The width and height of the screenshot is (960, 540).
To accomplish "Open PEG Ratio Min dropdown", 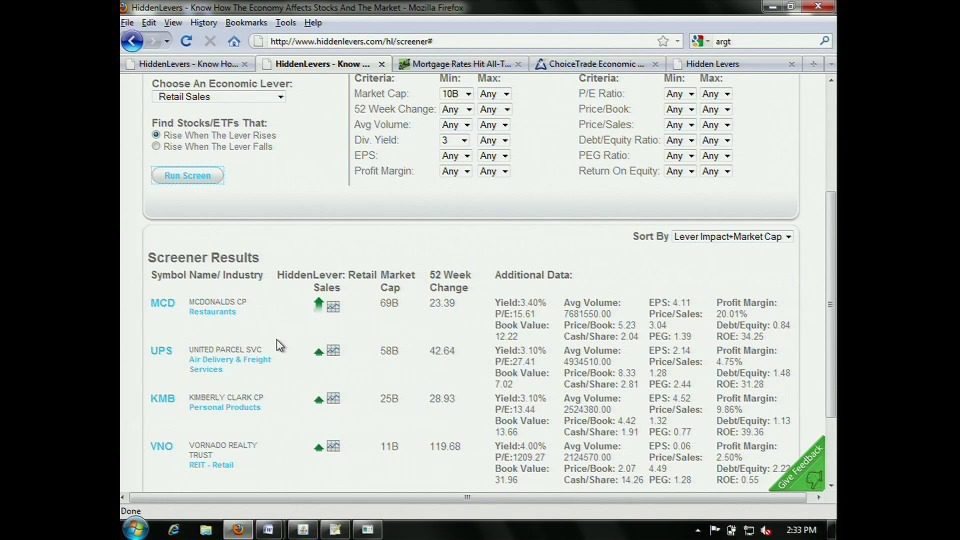I will coord(680,156).
